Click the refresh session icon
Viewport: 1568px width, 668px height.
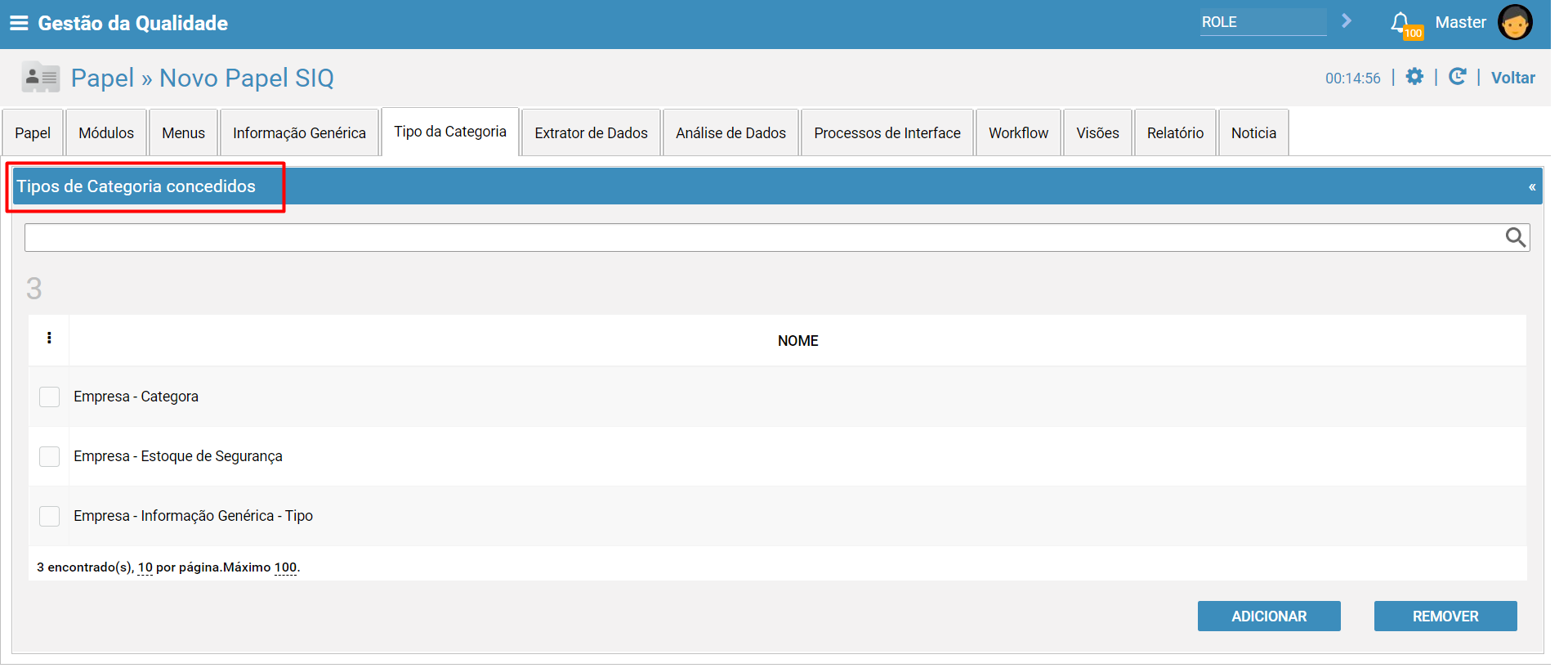(1457, 77)
